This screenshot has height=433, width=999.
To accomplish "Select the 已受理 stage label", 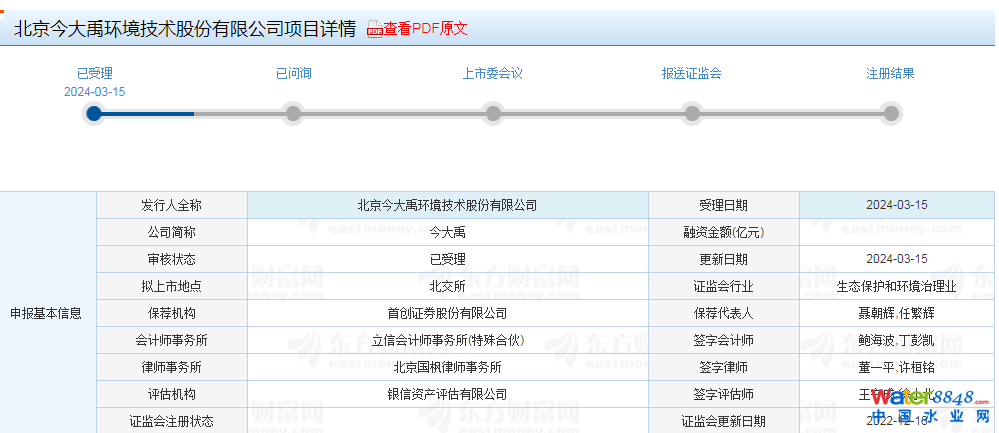I will coord(94,73).
